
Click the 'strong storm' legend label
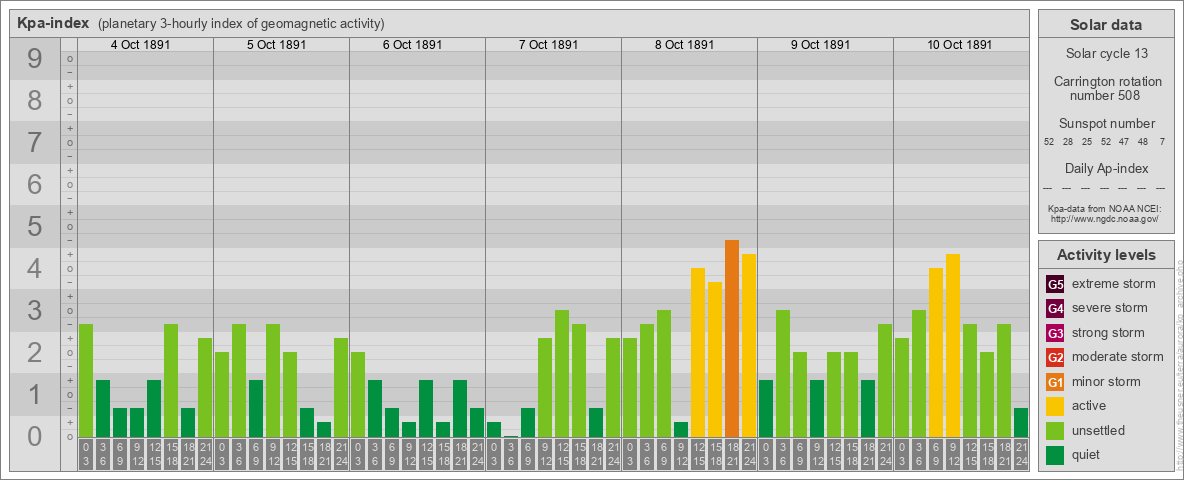point(1108,333)
